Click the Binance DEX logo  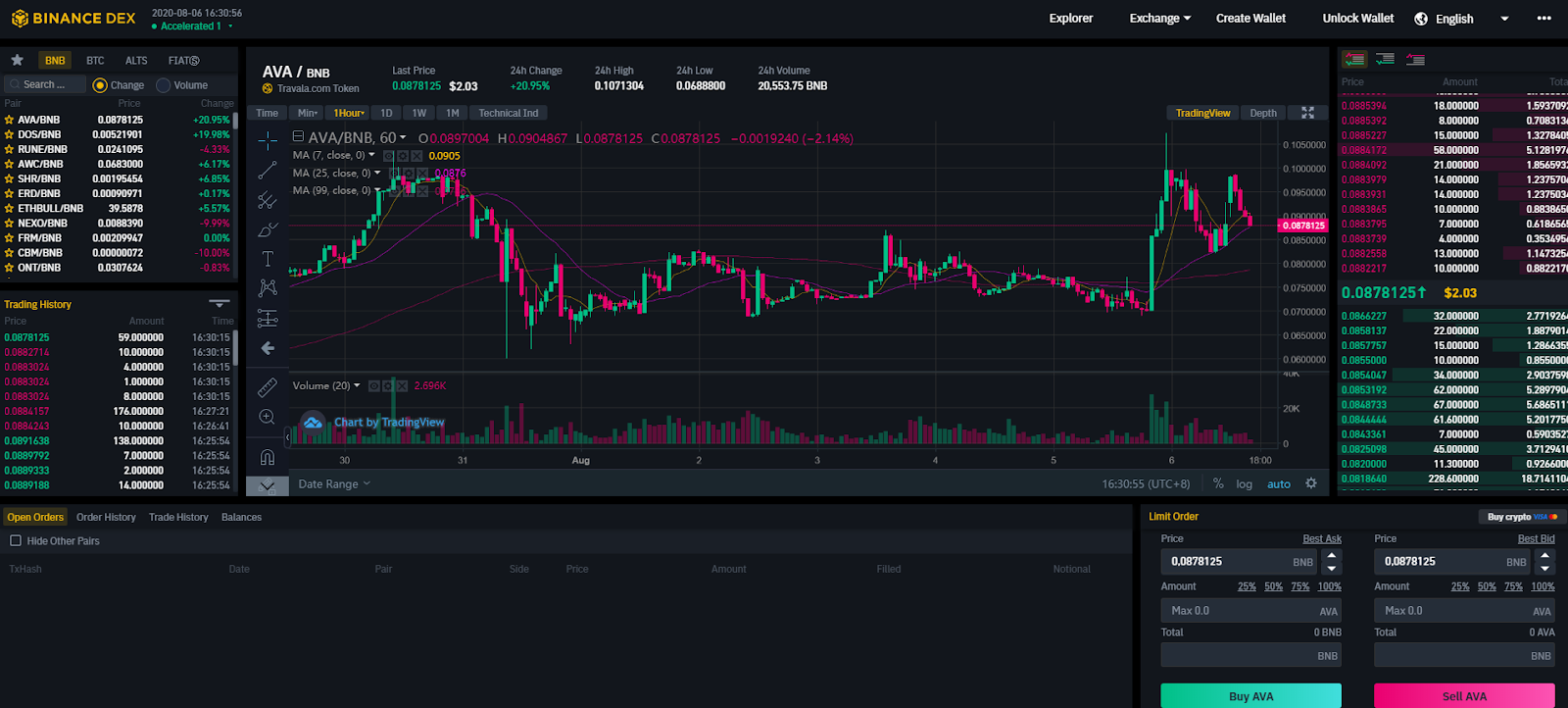tap(73, 19)
